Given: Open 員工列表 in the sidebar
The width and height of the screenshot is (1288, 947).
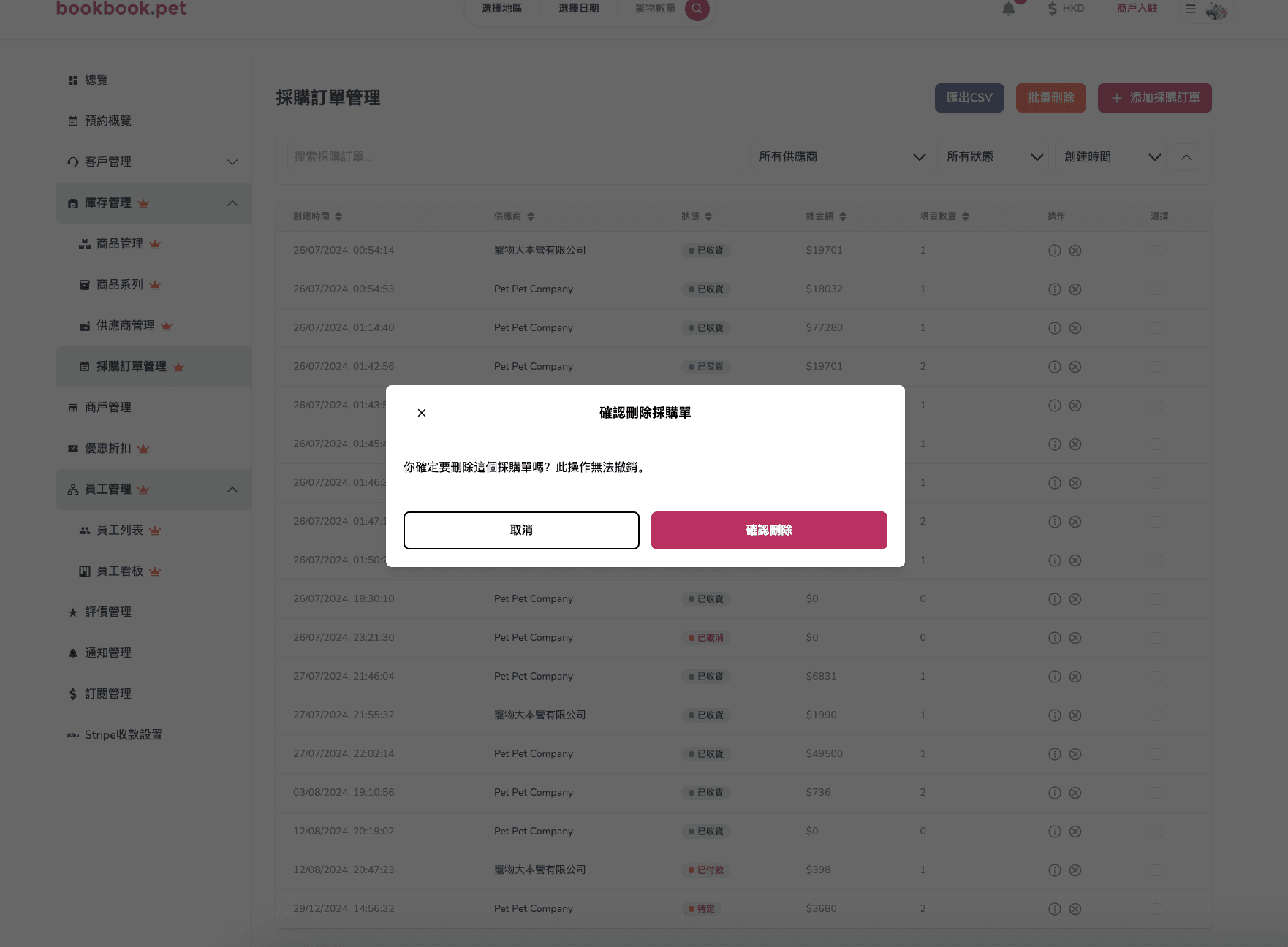Looking at the screenshot, I should (x=154, y=530).
